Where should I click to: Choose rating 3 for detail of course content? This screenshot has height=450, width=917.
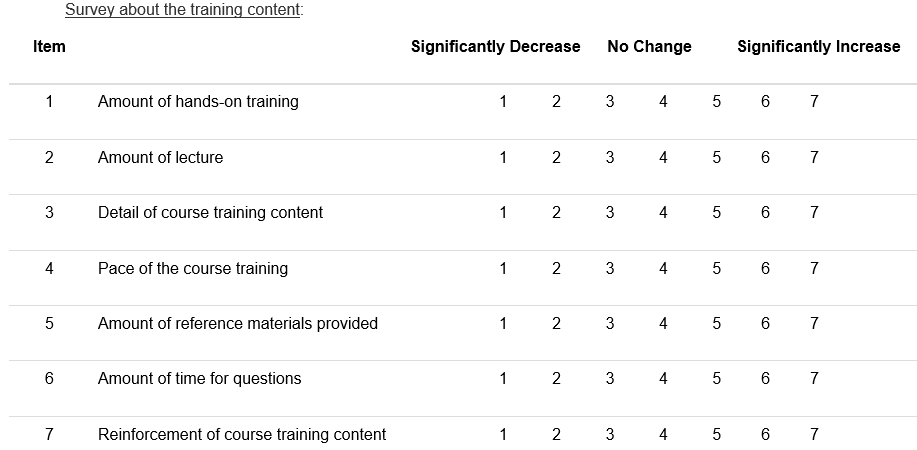click(x=610, y=212)
